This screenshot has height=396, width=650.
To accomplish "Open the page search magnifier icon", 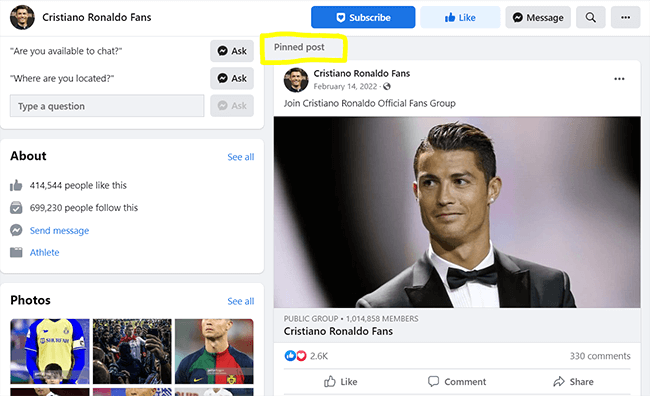I will (x=591, y=17).
